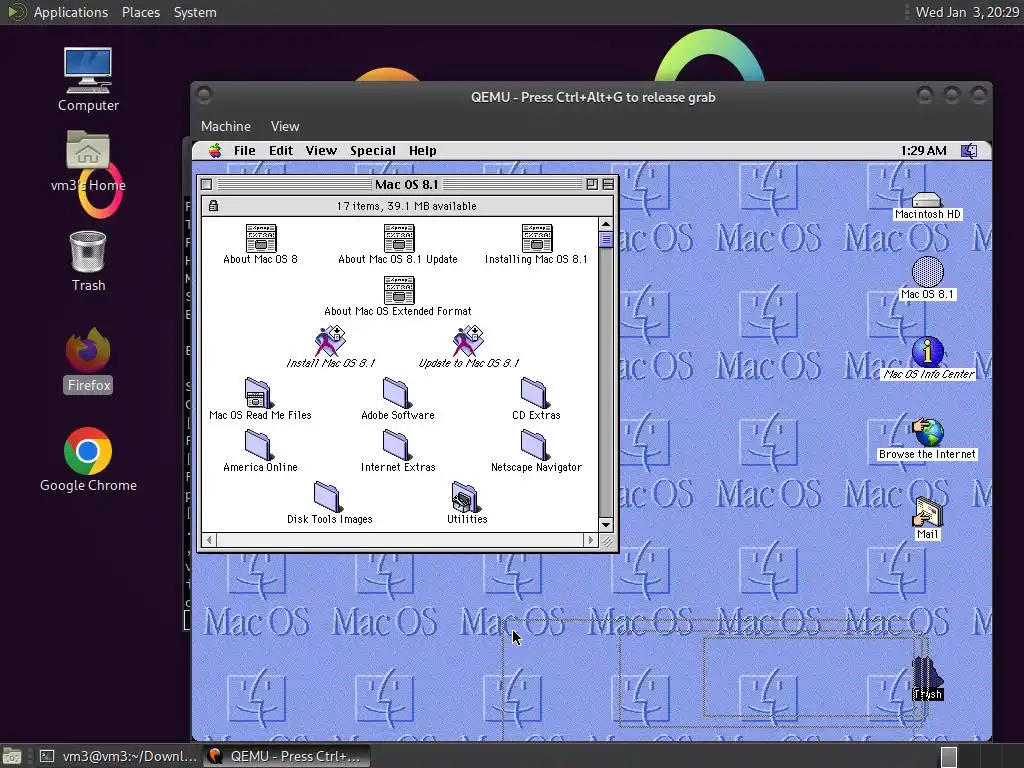Open the Apple menu
Screen dimensions: 1024x768
pos(215,151)
